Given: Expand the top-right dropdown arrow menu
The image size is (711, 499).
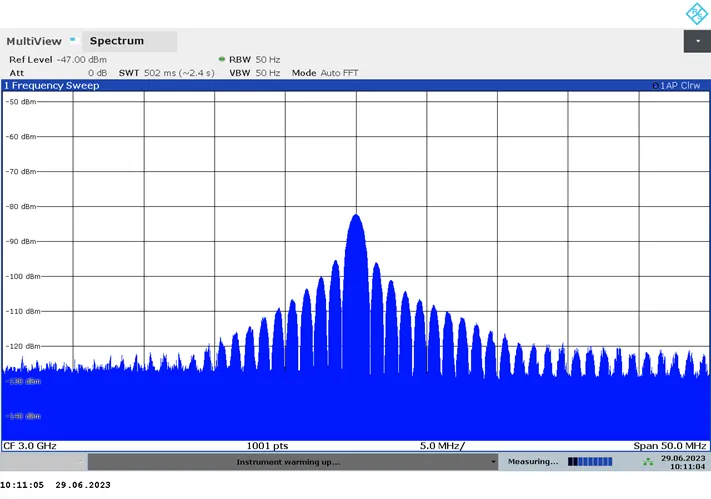Looking at the screenshot, I should click(696, 41).
